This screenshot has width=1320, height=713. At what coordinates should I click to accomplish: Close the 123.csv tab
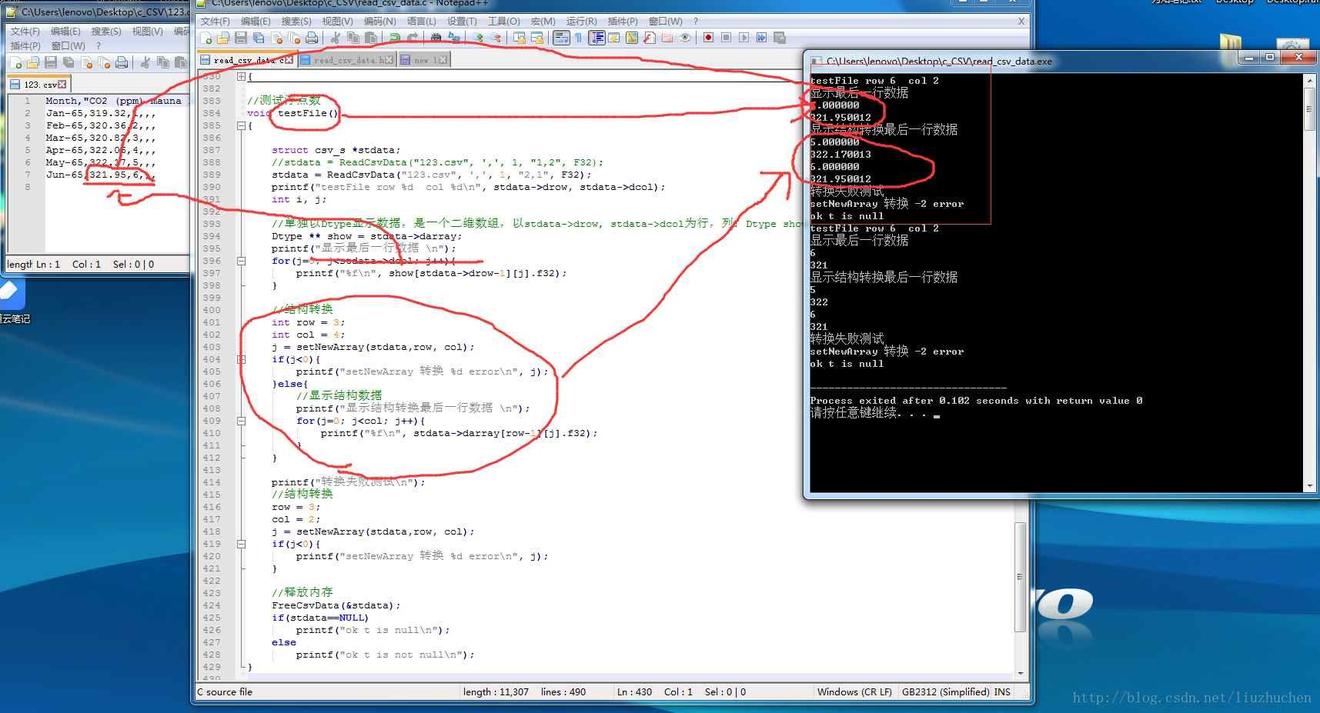pyautogui.click(x=62, y=85)
